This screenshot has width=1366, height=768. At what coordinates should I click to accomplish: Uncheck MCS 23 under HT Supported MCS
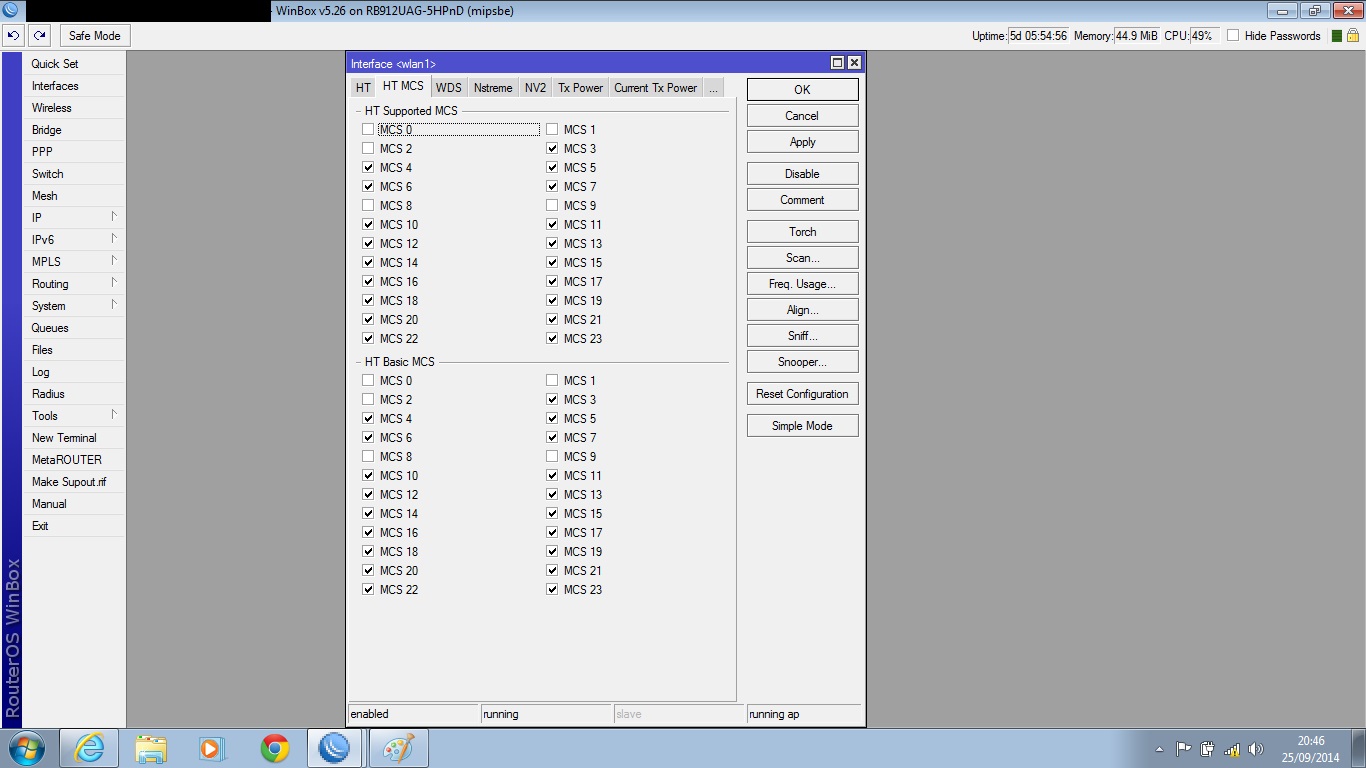click(552, 339)
